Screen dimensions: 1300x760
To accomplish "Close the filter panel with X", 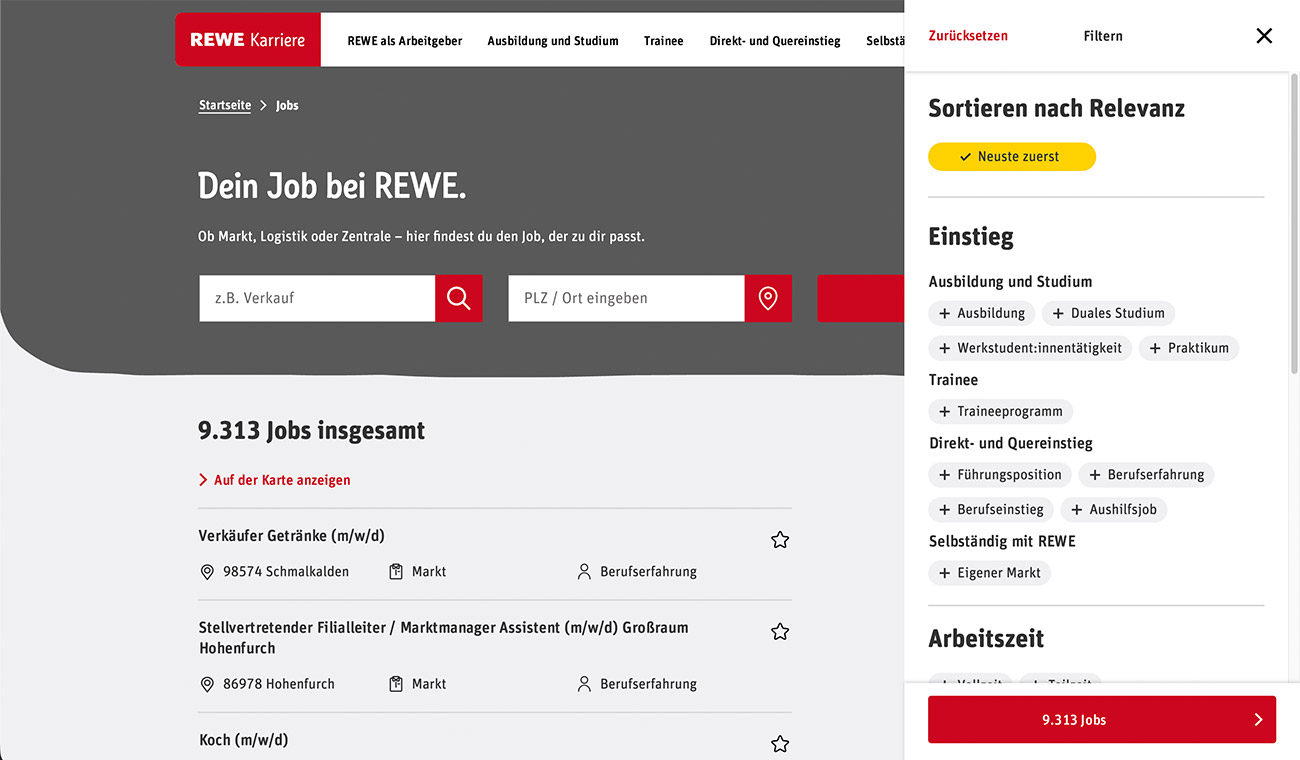I will click(x=1264, y=36).
